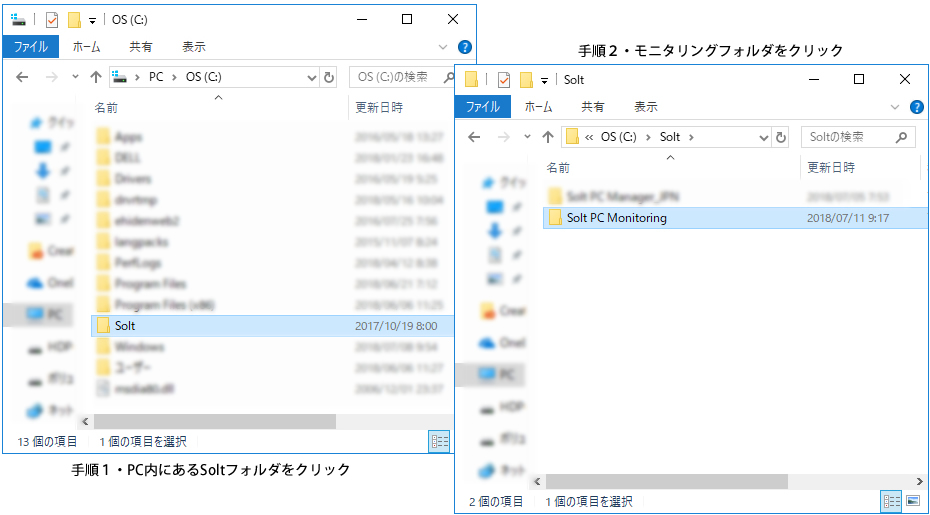Click the Soltの検索 search box
This screenshot has width=930, height=515.
pos(856,137)
